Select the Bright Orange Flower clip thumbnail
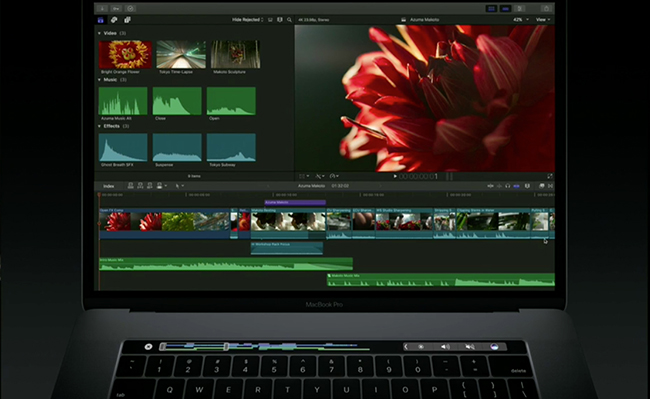Screen dimensions: 650x399 point(125,55)
